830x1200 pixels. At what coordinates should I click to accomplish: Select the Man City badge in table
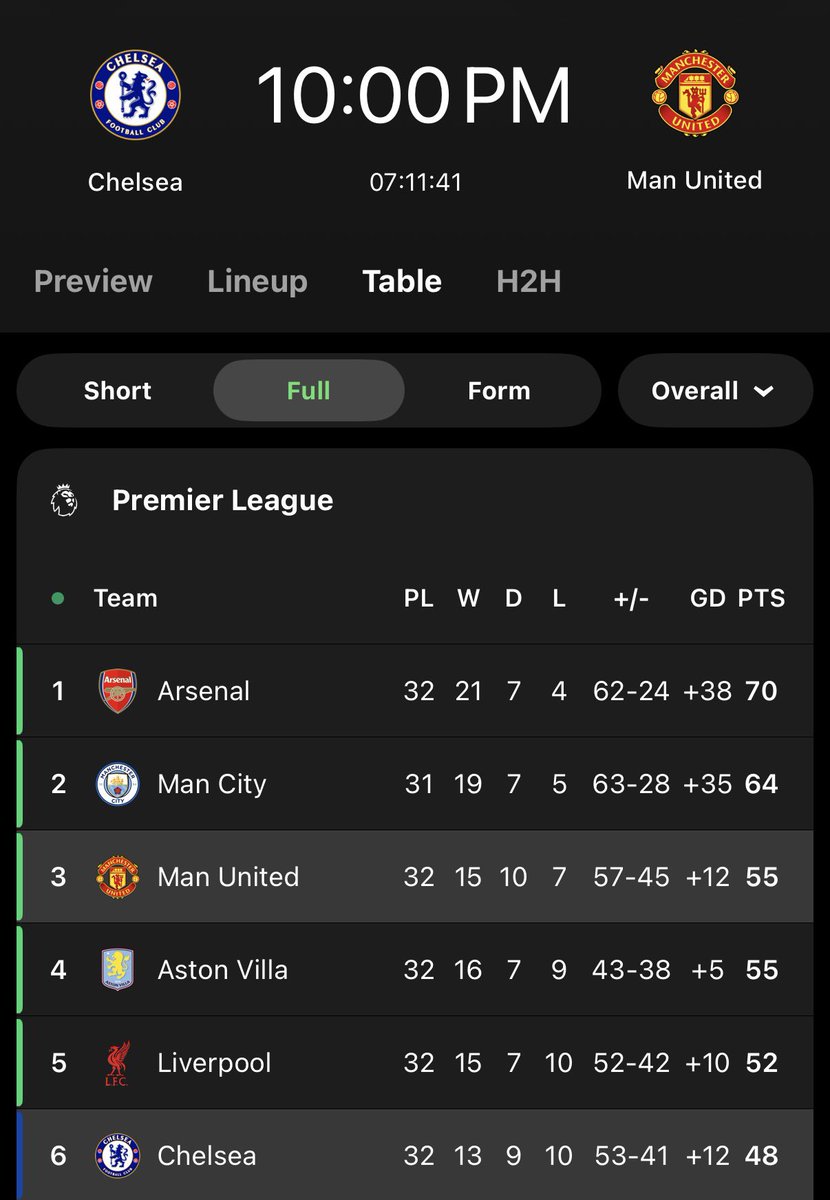[117, 784]
